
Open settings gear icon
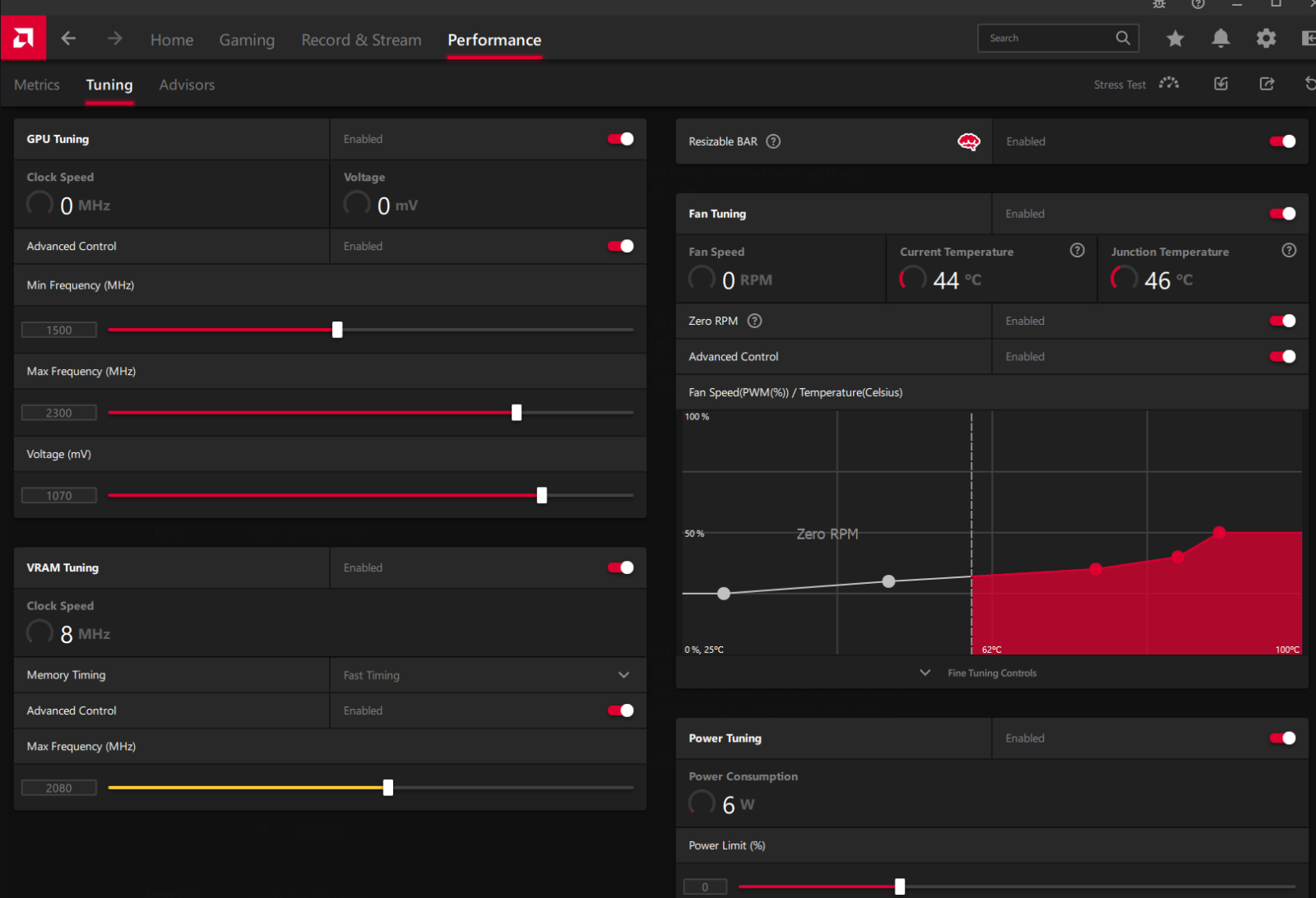1267,38
